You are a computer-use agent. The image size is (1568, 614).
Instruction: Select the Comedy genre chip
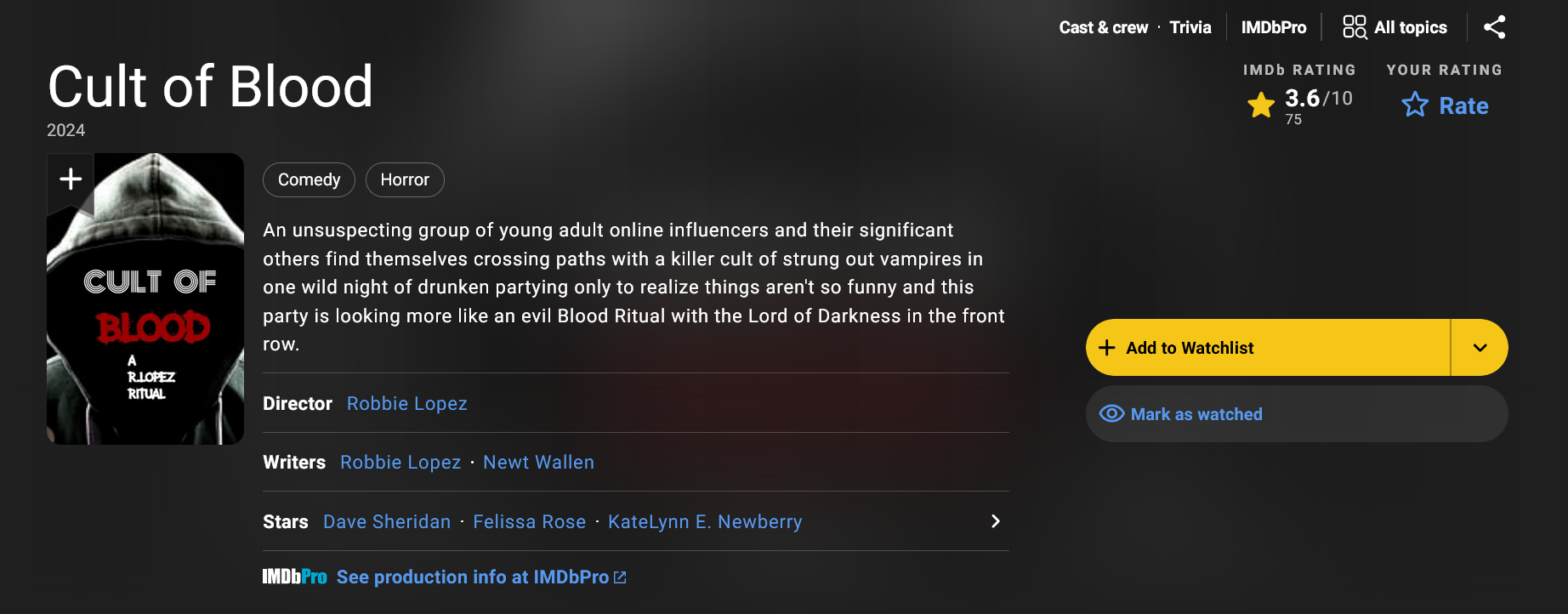point(309,179)
